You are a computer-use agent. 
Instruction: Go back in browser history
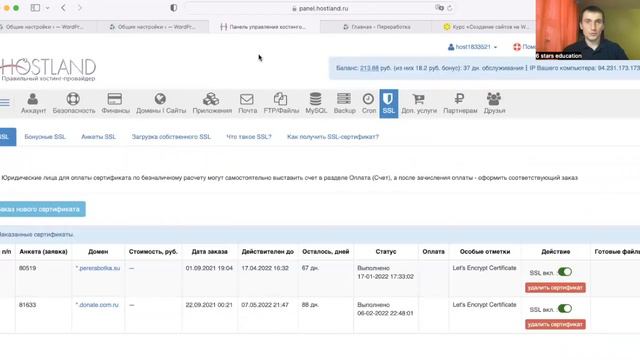[63, 8]
